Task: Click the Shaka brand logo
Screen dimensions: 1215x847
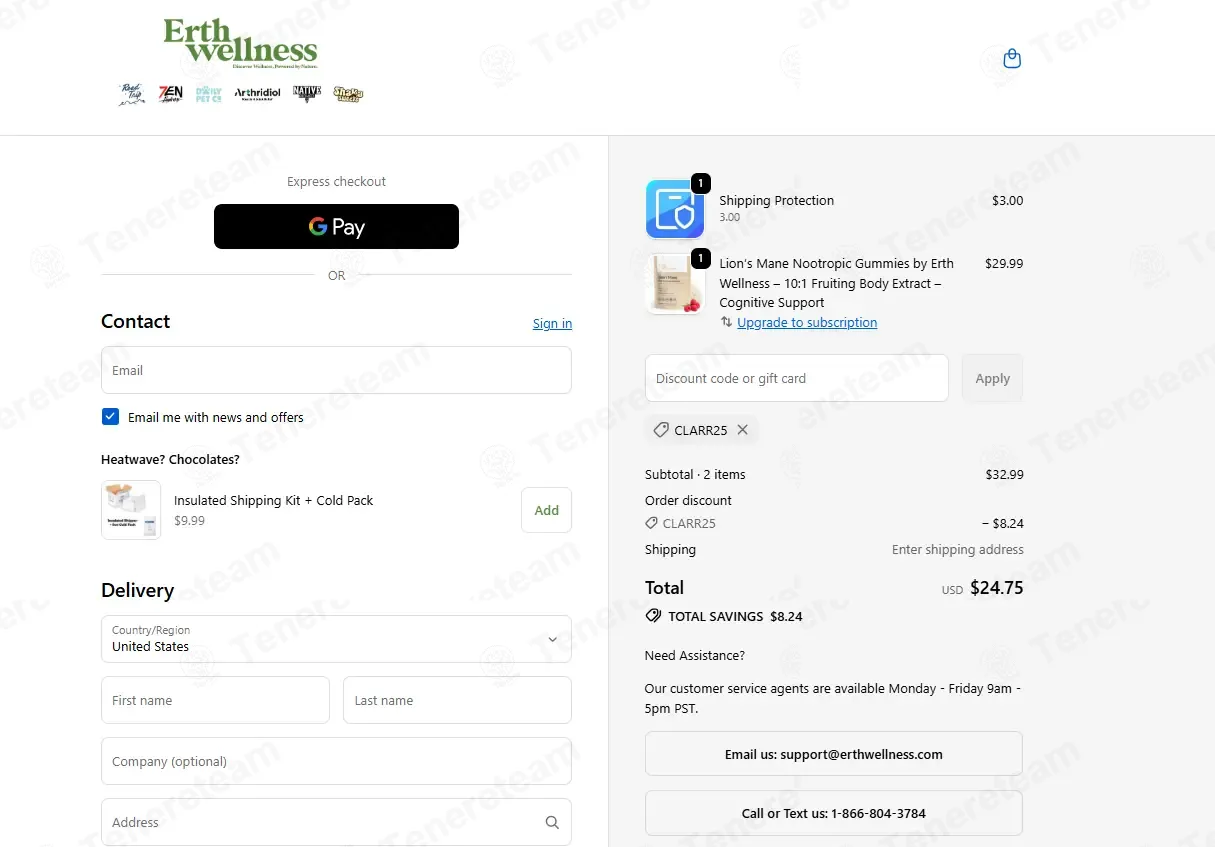Action: pyautogui.click(x=348, y=94)
